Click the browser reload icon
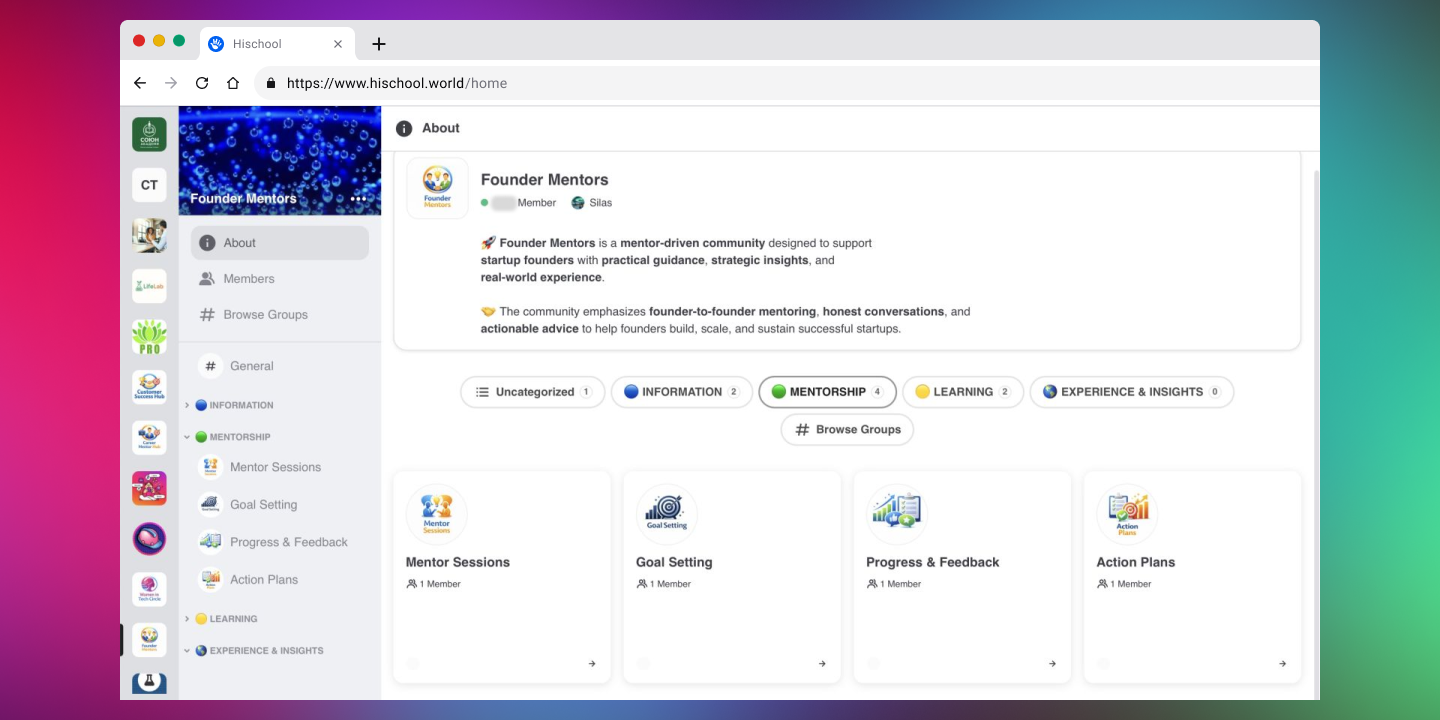Screen dimensions: 1440x720 202,83
